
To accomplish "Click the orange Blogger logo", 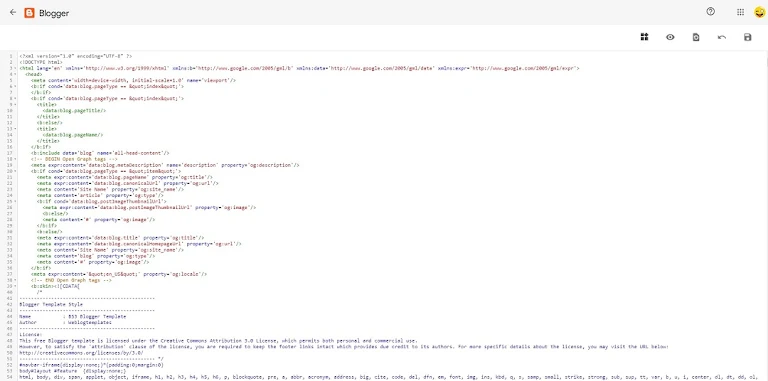I will (x=29, y=13).
